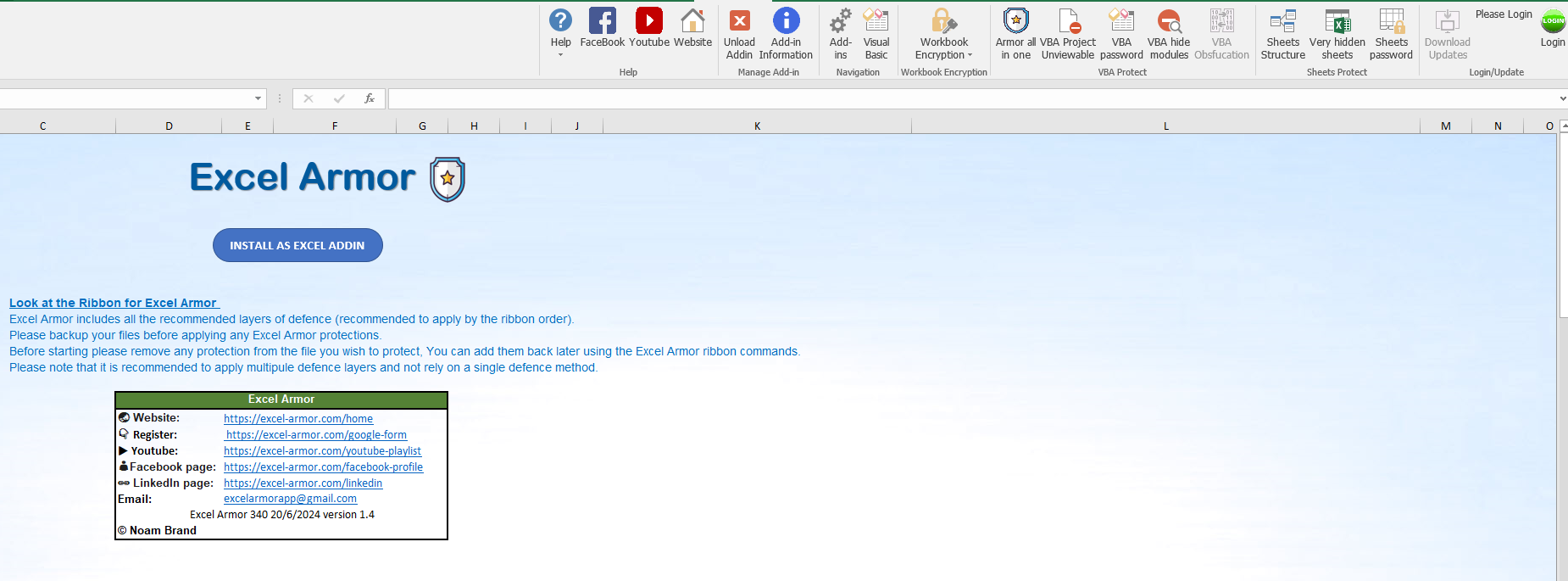Click the Insert Function fx button

[x=369, y=98]
